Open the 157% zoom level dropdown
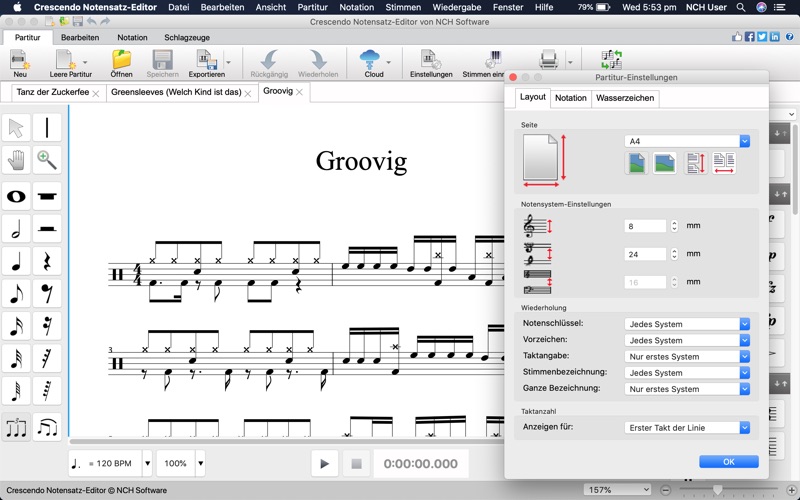This screenshot has width=800, height=500. [617, 490]
